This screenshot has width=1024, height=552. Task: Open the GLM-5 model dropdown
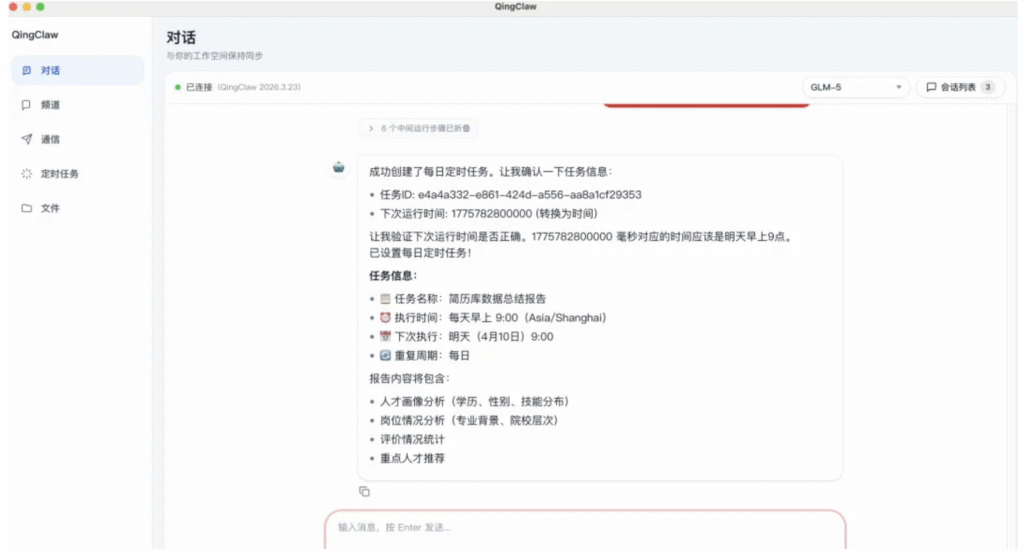click(x=855, y=87)
